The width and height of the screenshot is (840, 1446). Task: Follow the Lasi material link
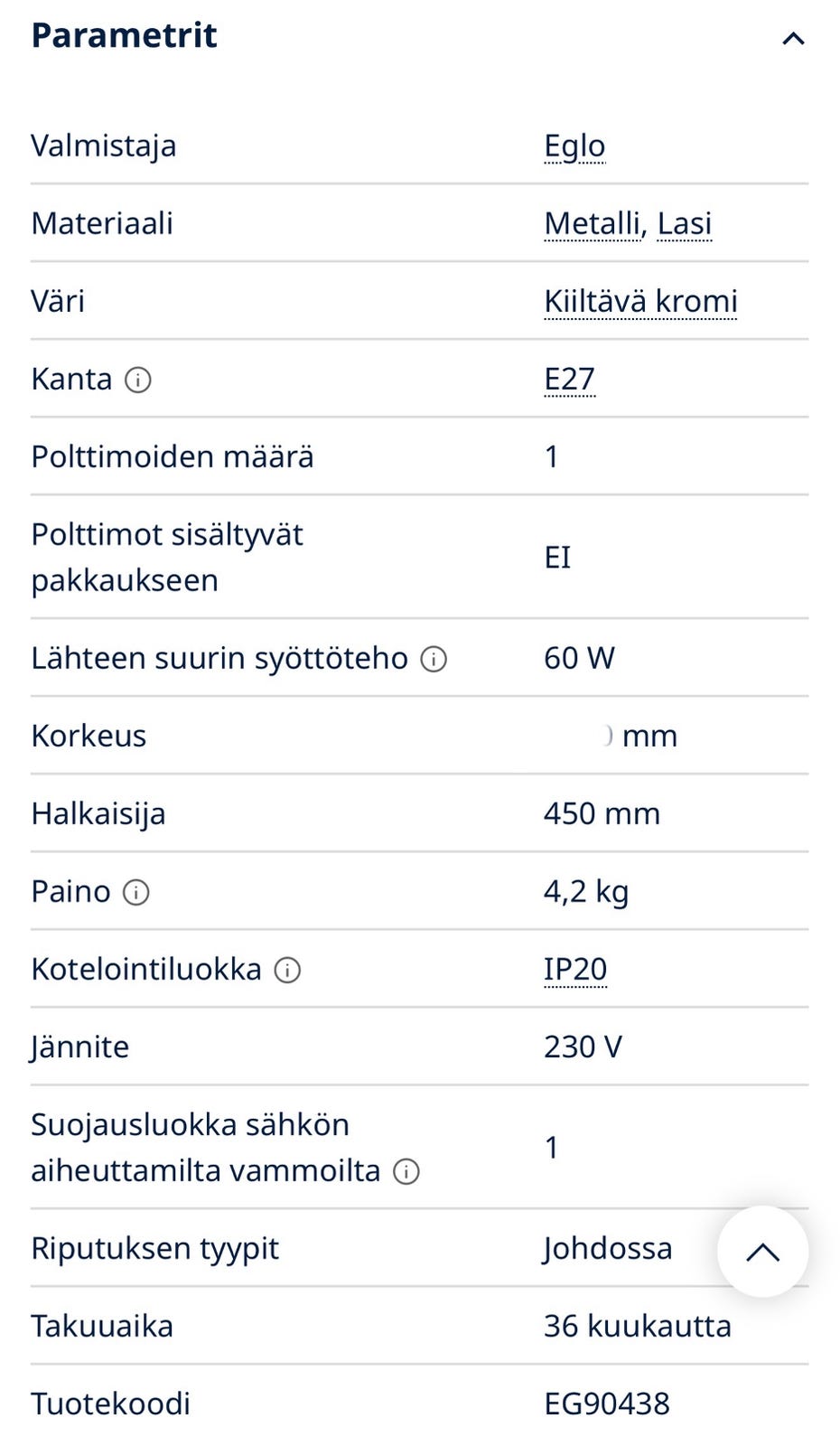coord(685,224)
